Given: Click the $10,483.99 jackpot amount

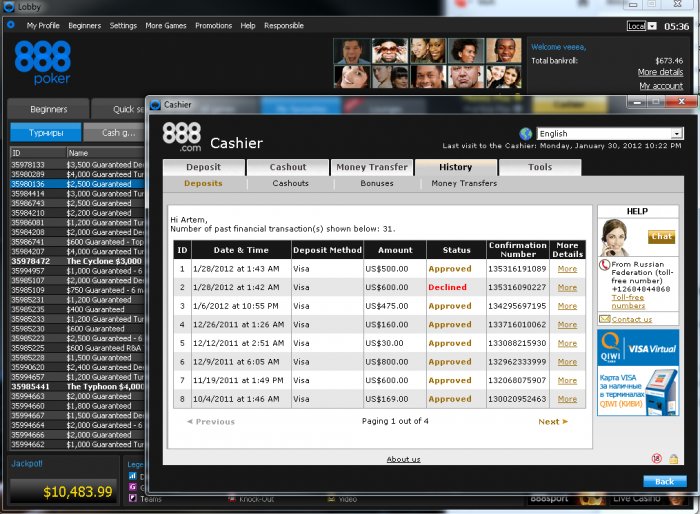Looking at the screenshot, I should (x=78, y=492).
